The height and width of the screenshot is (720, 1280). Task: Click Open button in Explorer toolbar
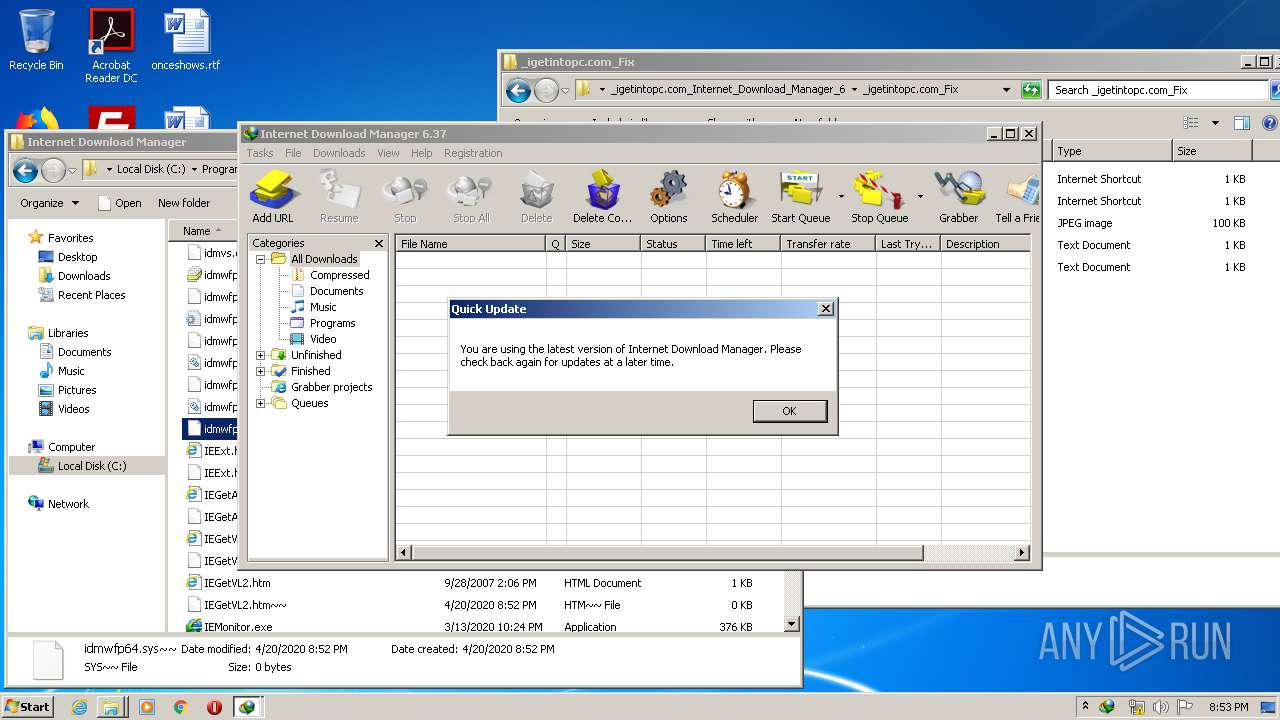119,203
